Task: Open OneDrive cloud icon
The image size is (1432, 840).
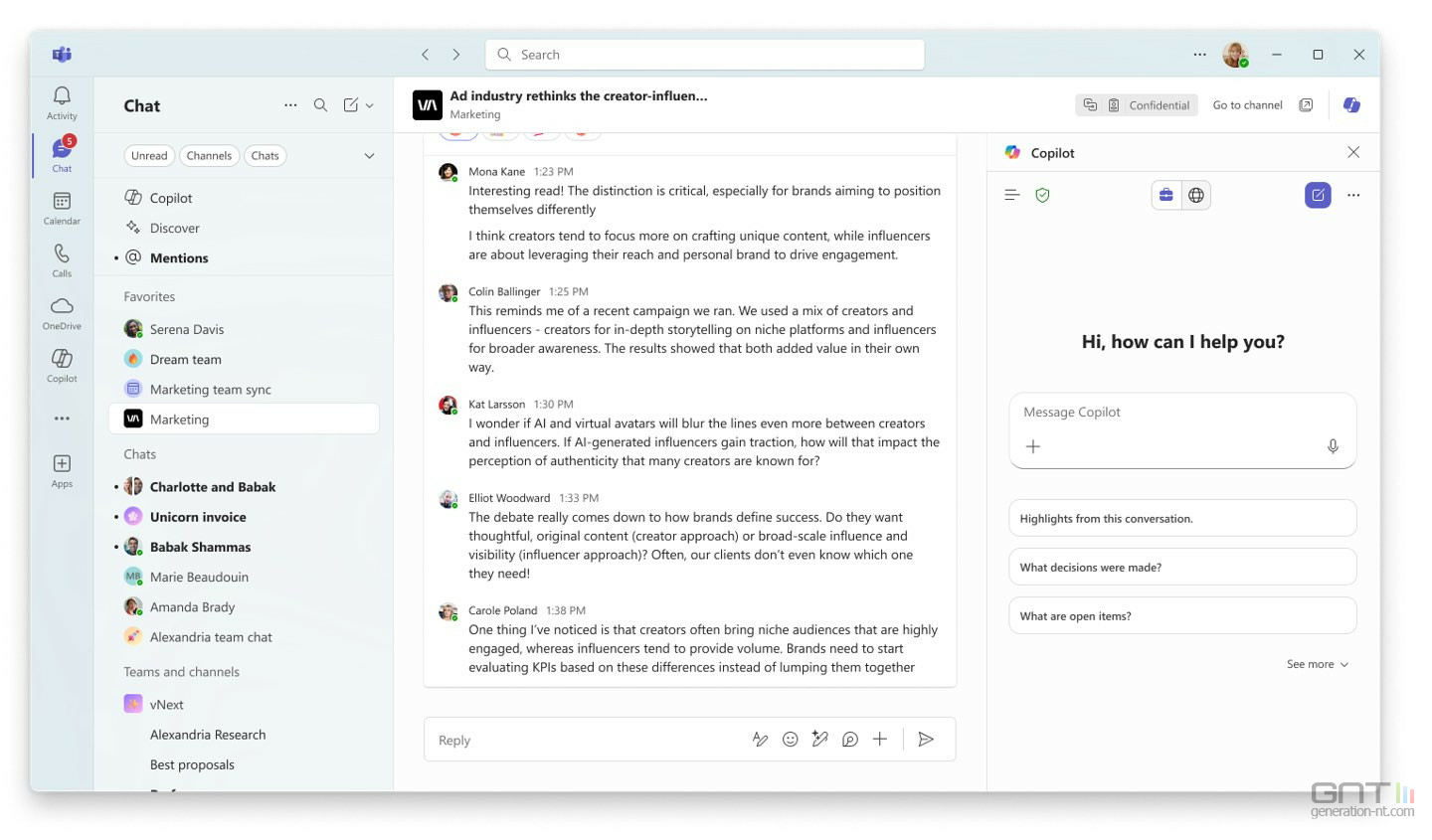Action: pos(62,313)
